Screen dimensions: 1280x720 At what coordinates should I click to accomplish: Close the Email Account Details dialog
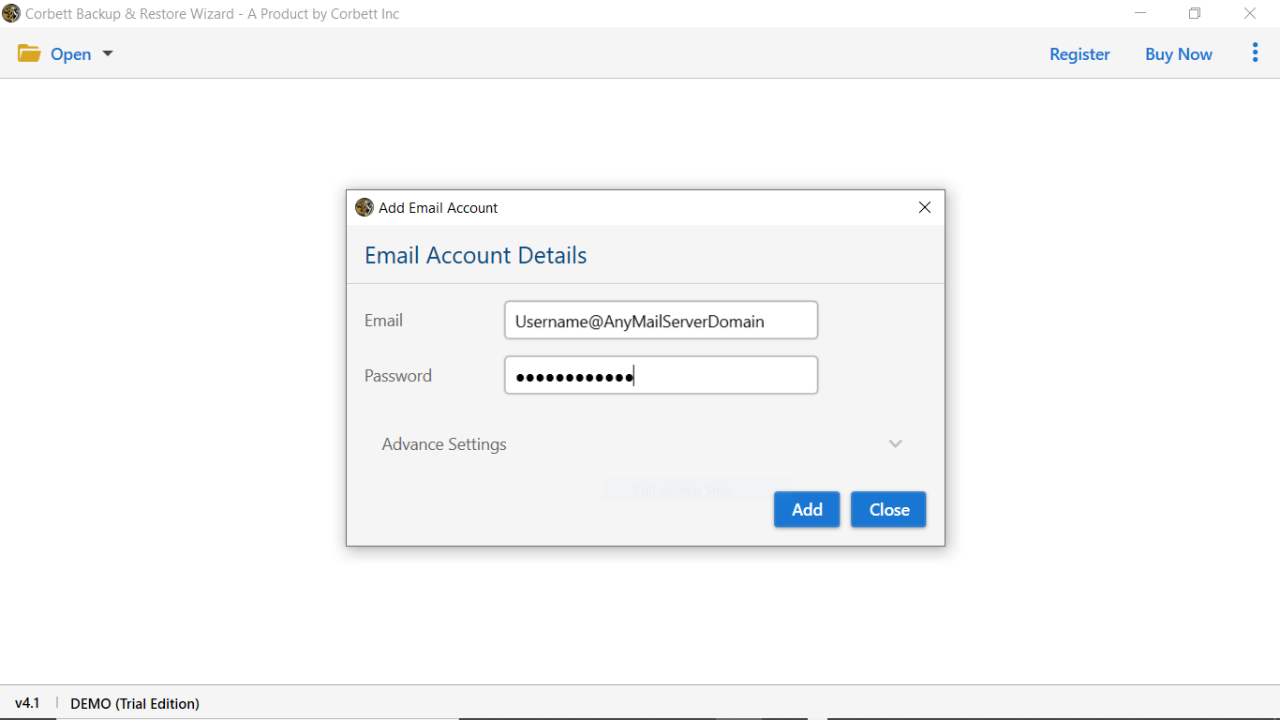888,509
